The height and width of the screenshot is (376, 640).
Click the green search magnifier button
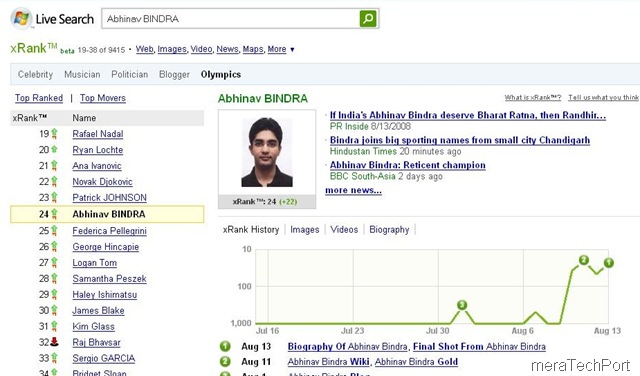[x=368, y=18]
